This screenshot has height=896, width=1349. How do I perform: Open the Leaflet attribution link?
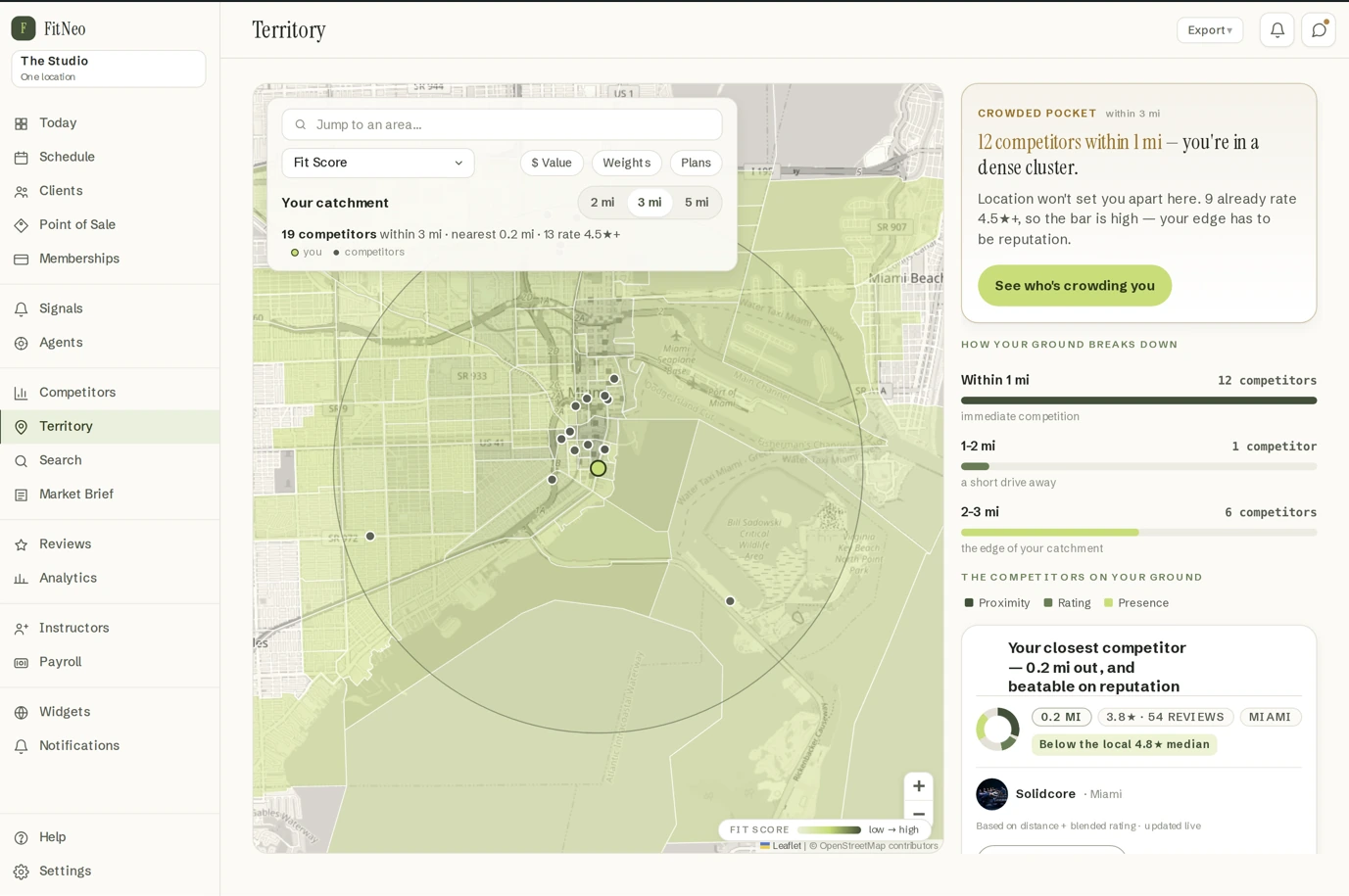pos(781,846)
